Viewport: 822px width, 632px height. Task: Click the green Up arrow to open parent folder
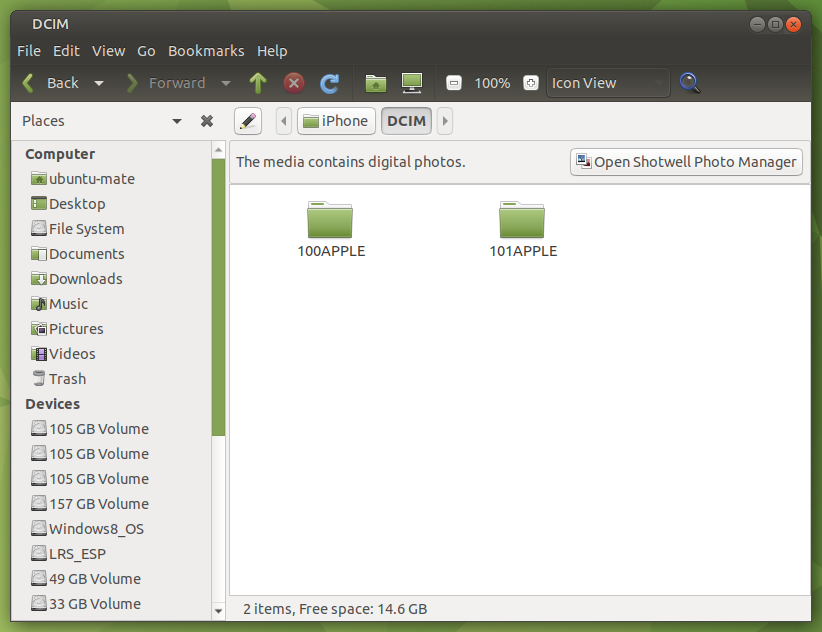(x=258, y=83)
